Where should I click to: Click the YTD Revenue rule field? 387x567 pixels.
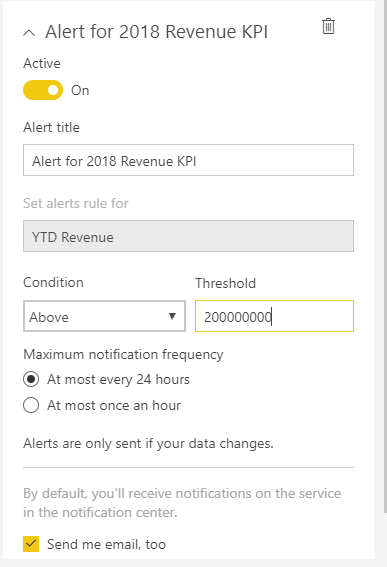188,236
